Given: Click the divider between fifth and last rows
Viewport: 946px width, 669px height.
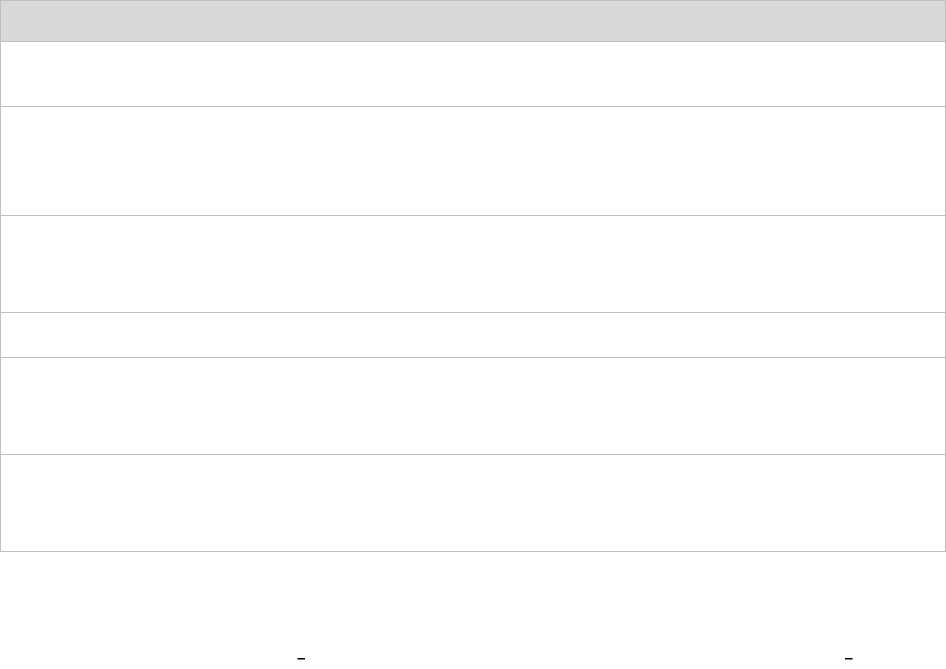Looking at the screenshot, I should click(x=473, y=454).
